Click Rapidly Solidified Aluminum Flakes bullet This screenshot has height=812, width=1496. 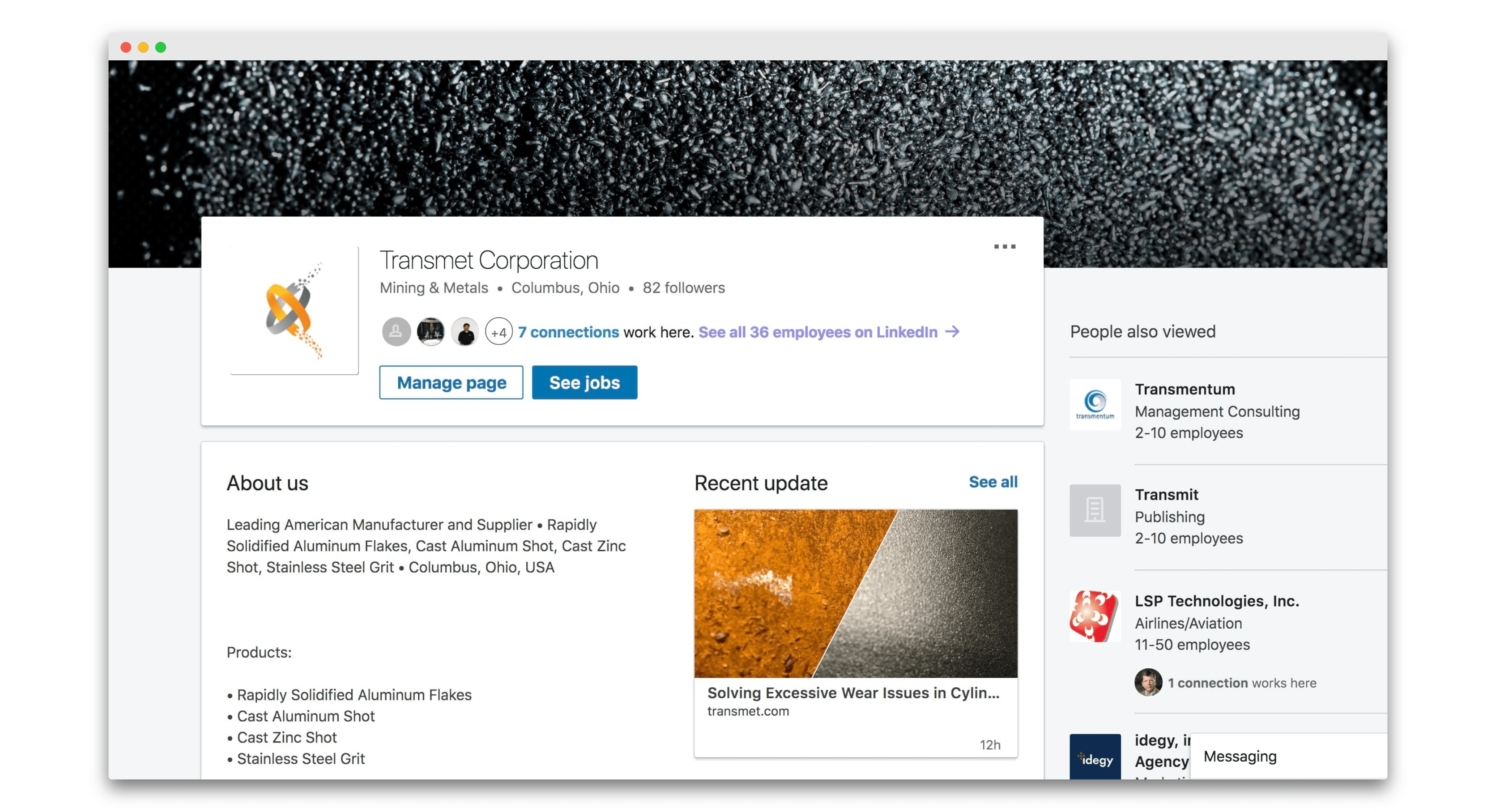349,695
